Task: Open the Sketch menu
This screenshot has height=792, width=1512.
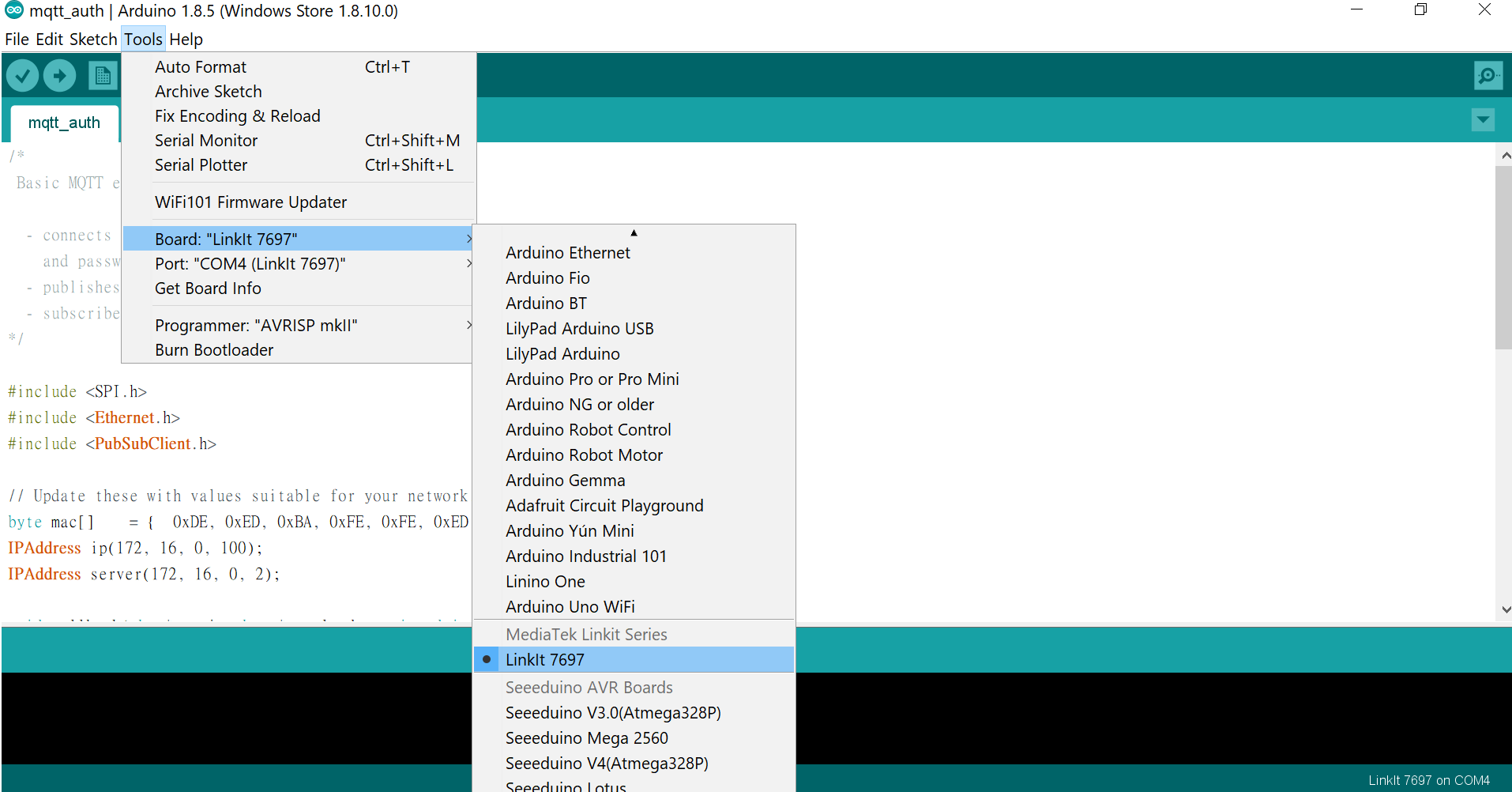Action: click(x=93, y=40)
